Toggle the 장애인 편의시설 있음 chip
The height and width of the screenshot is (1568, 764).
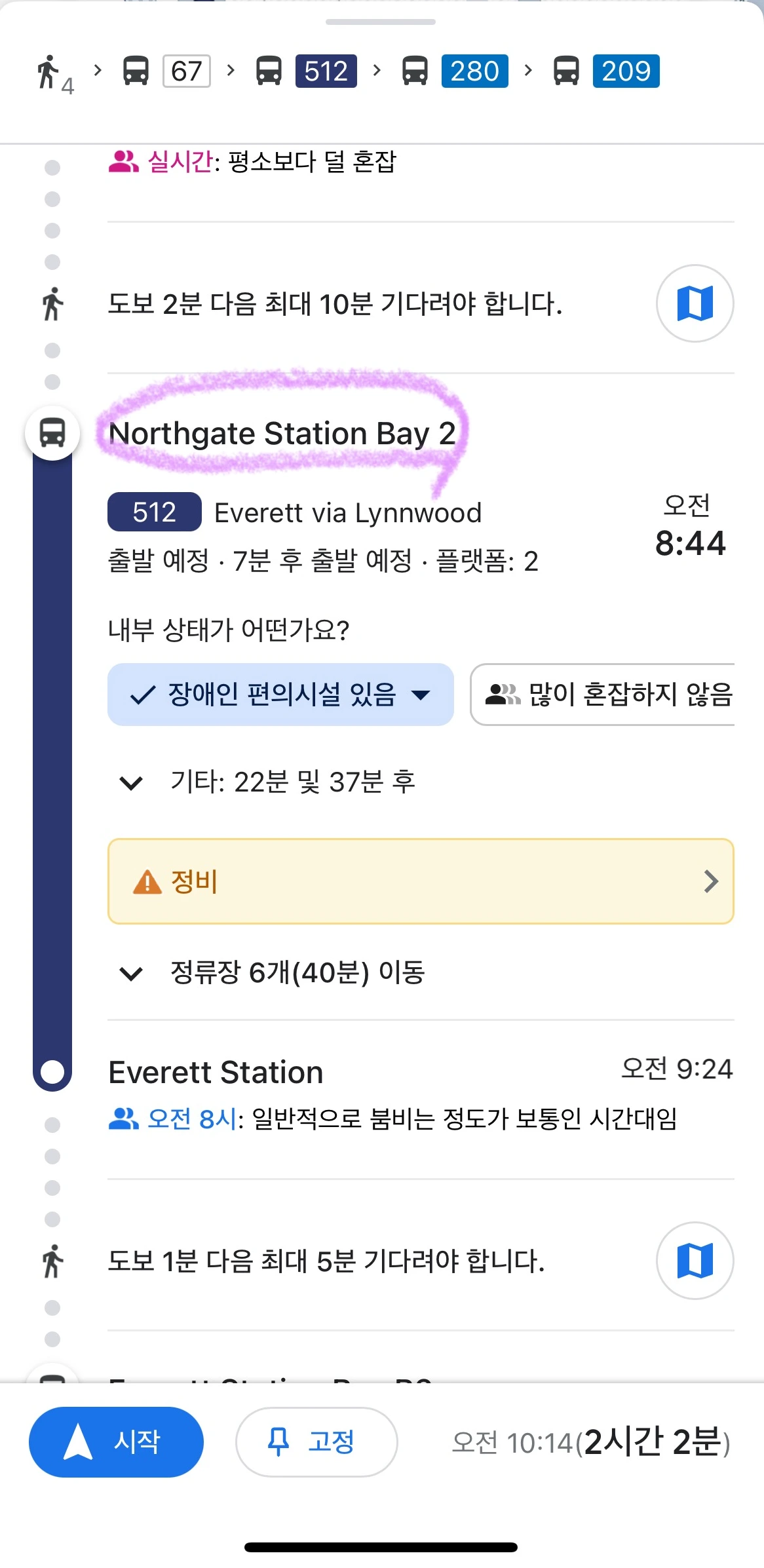tap(262, 695)
